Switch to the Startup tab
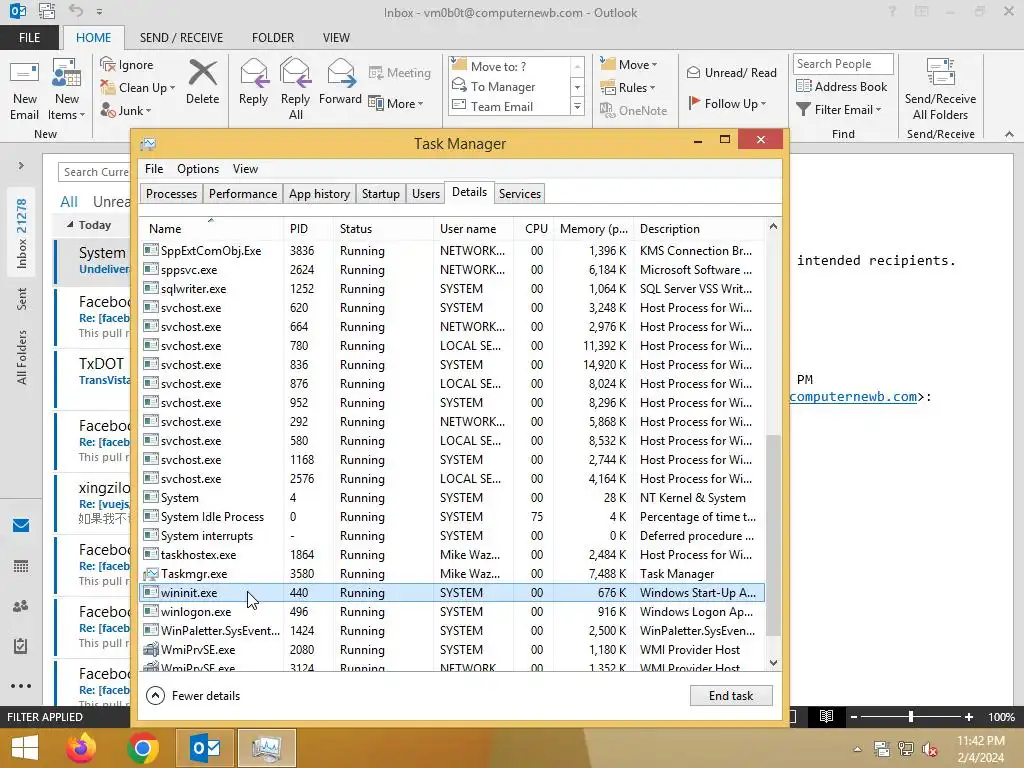1024x768 pixels. point(381,194)
